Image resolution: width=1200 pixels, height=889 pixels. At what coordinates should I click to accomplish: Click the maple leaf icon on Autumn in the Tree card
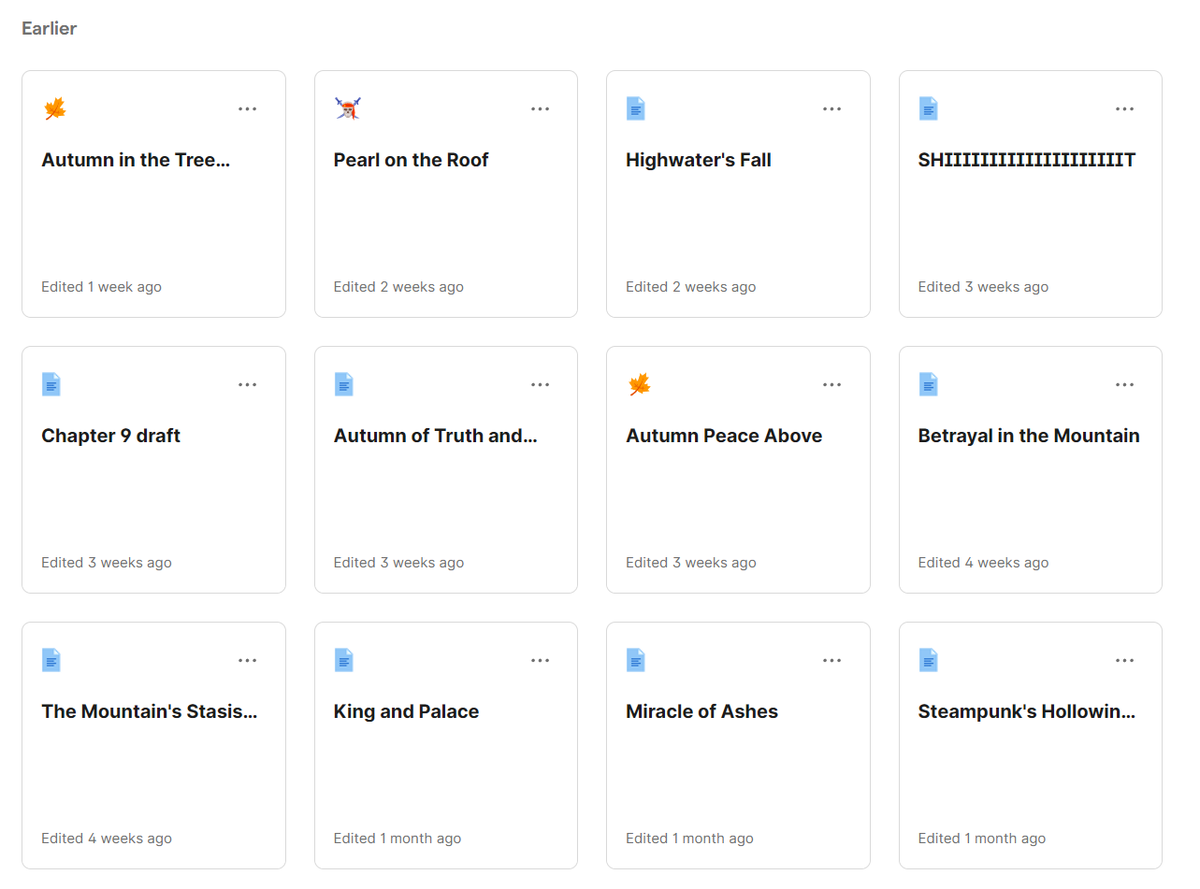point(55,108)
